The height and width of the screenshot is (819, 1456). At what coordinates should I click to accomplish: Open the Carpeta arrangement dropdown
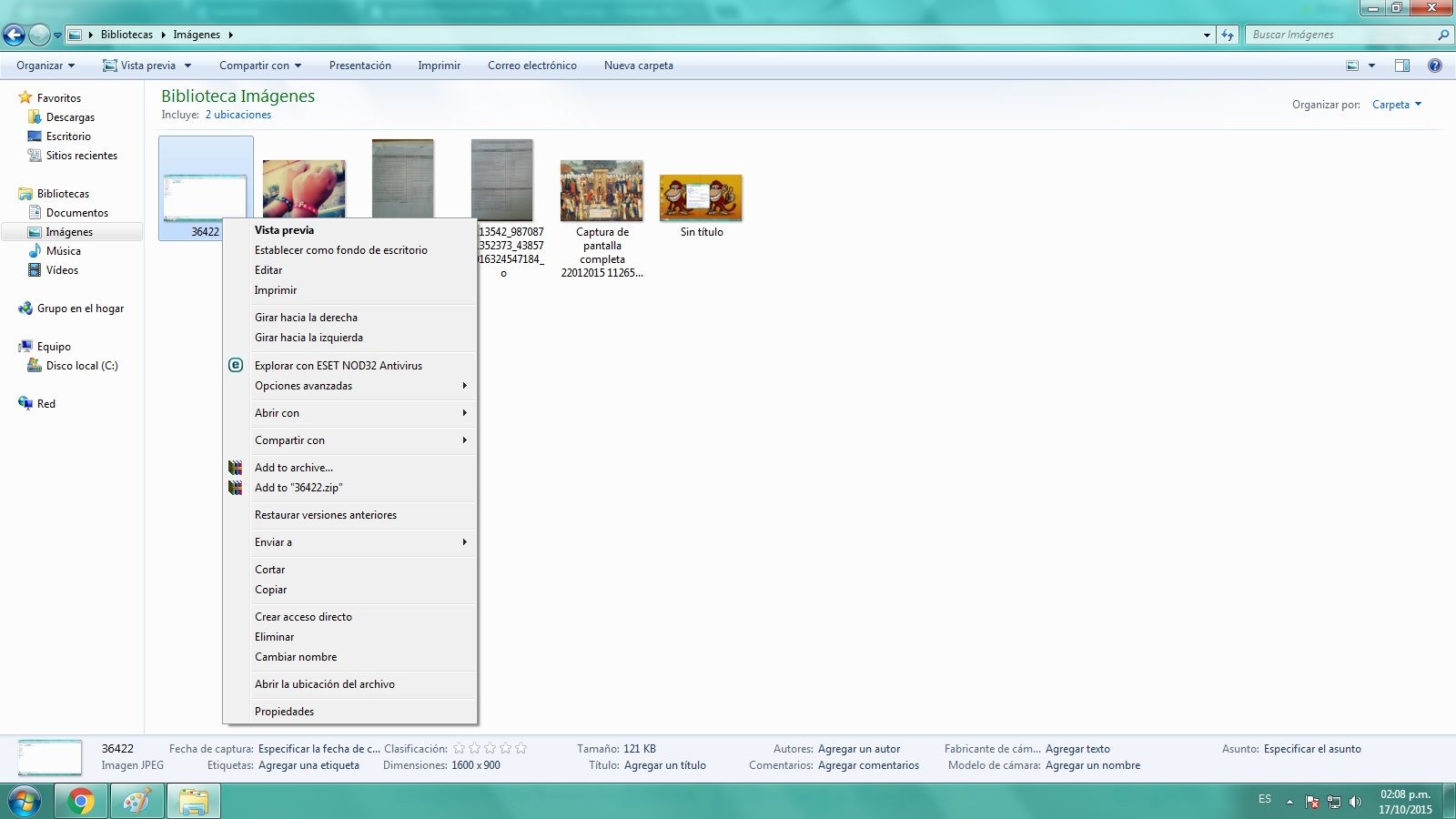coord(1397,105)
